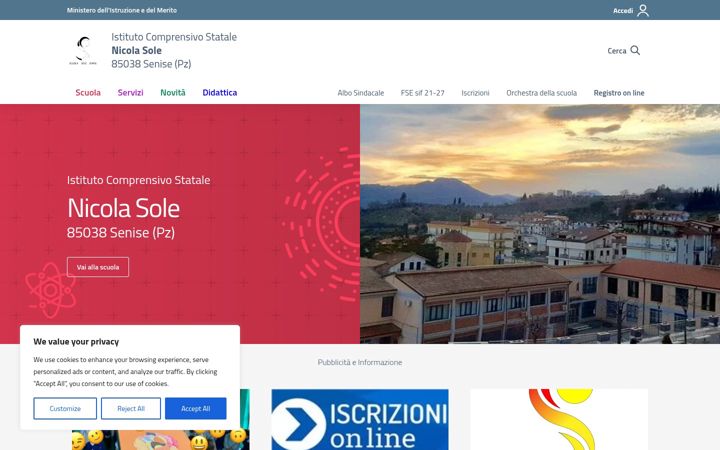Click the Senise town panorama photo
Screen dimensions: 720x450
point(540,224)
